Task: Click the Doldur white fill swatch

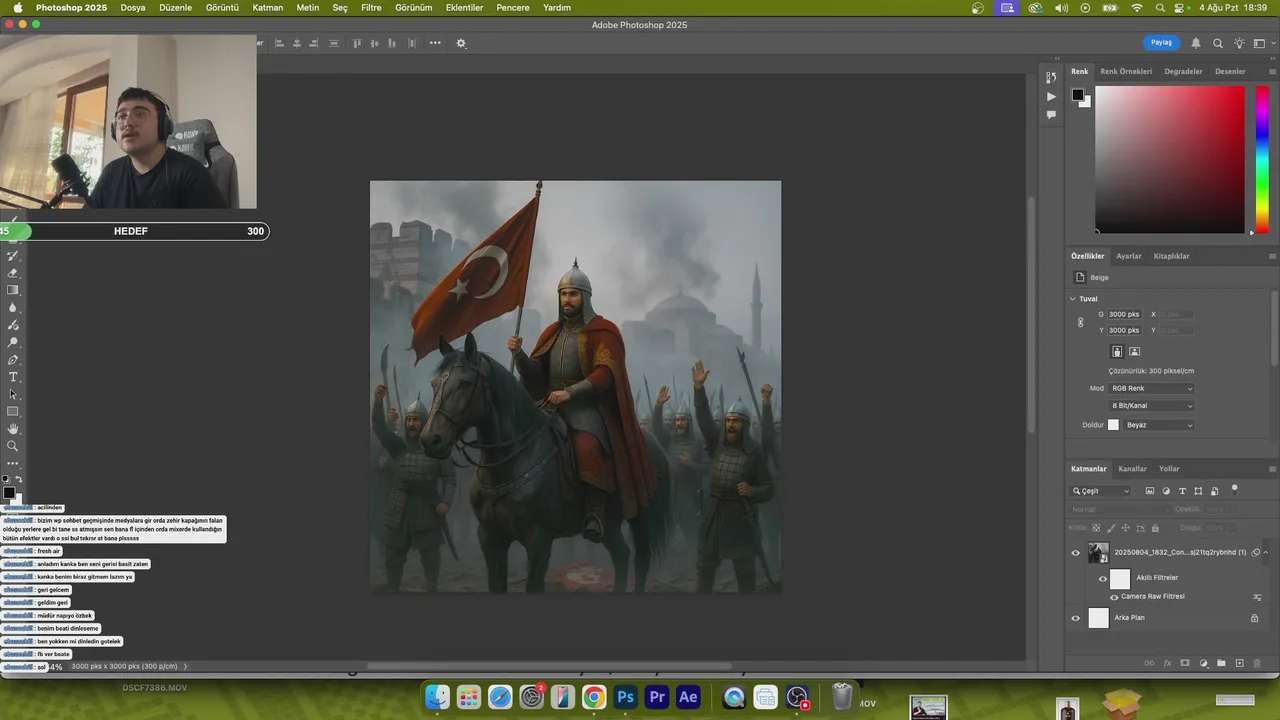Action: (x=1113, y=425)
